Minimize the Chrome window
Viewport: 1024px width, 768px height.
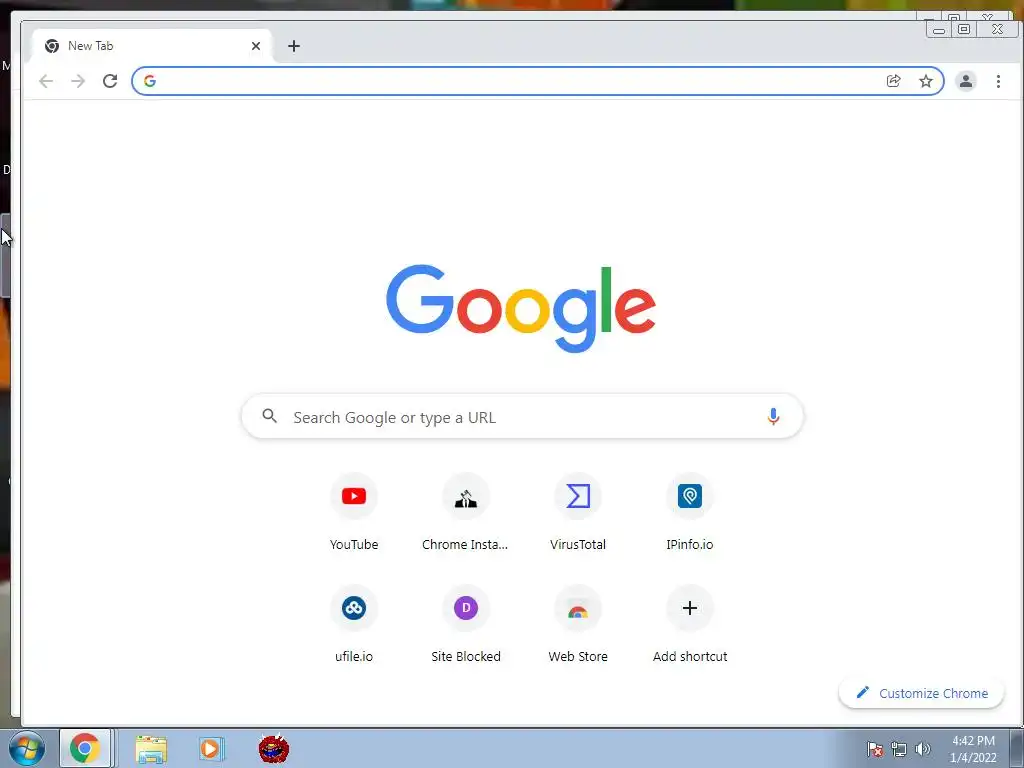(939, 29)
